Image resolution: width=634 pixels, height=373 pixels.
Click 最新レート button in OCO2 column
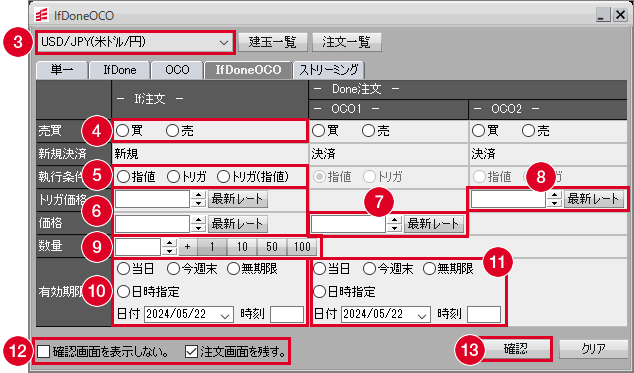tap(594, 199)
